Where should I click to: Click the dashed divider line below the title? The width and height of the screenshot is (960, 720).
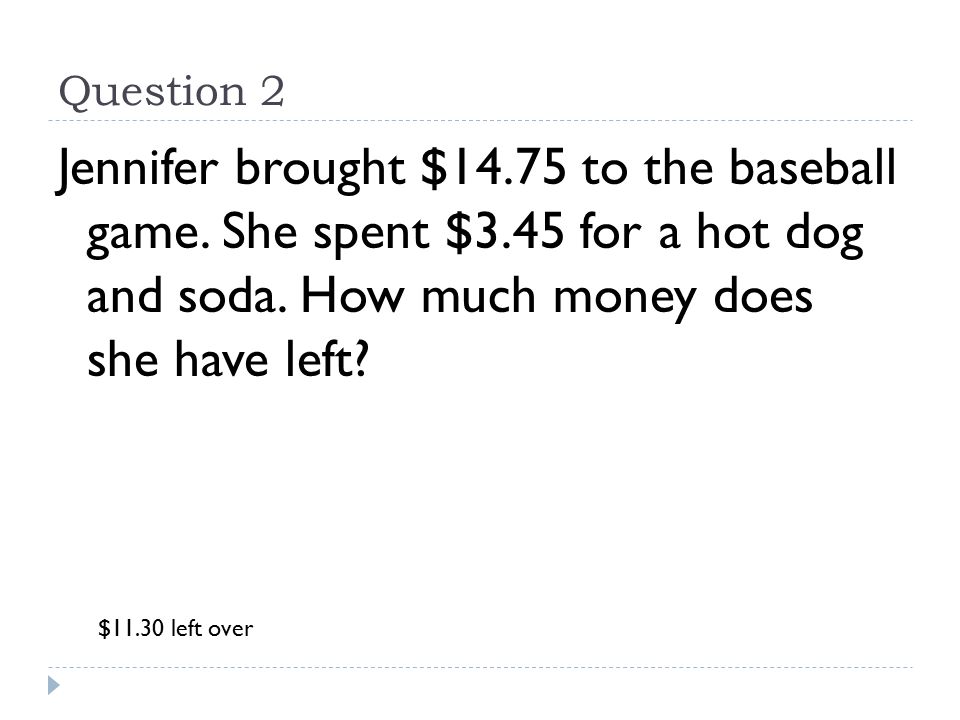[480, 121]
